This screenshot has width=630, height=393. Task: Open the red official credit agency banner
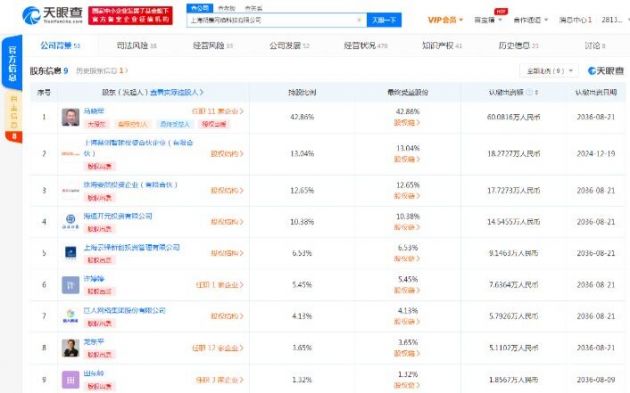130,15
